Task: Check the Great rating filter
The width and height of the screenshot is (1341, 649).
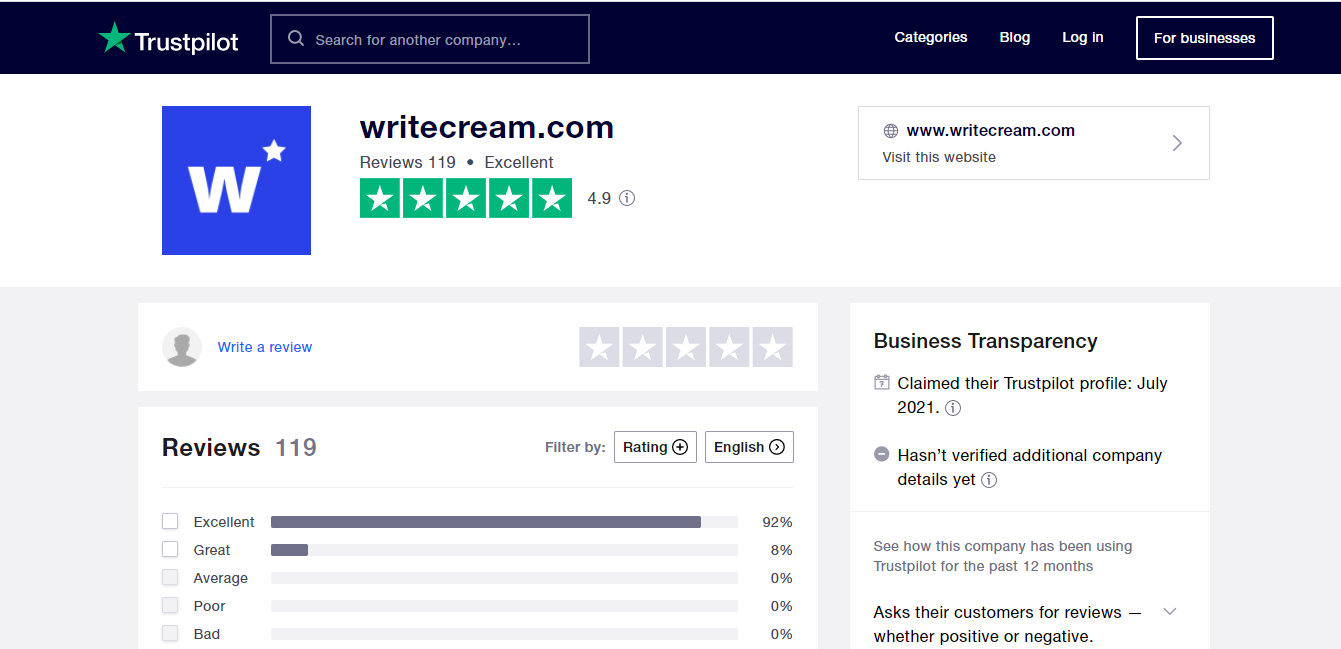Action: point(170,549)
